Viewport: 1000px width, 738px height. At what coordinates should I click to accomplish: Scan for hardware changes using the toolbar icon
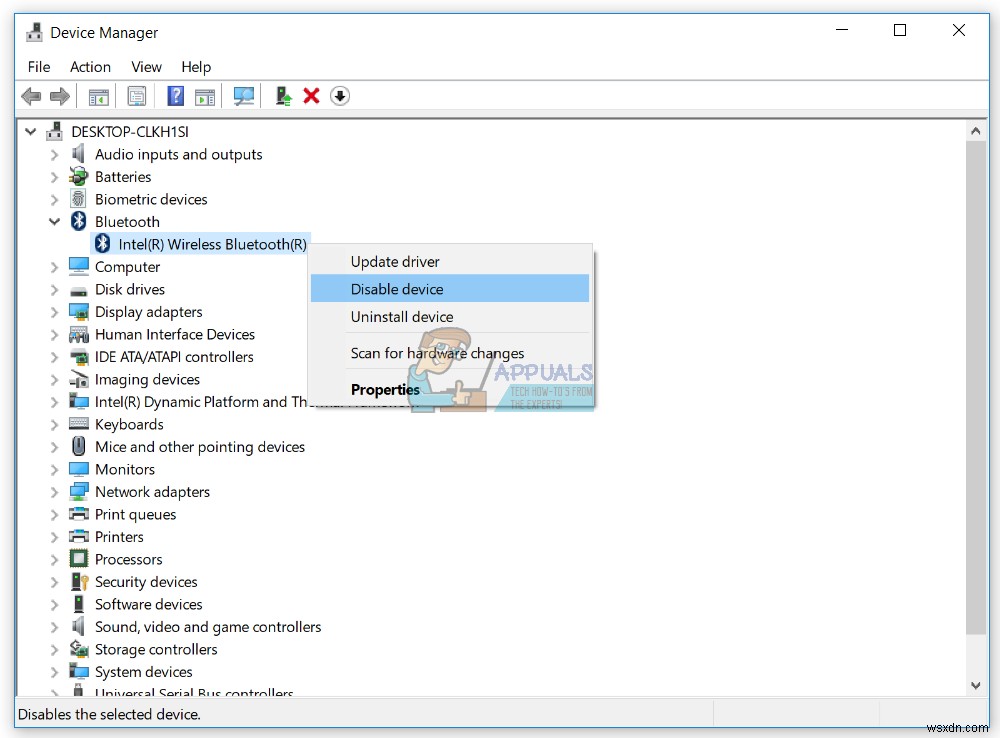(244, 95)
